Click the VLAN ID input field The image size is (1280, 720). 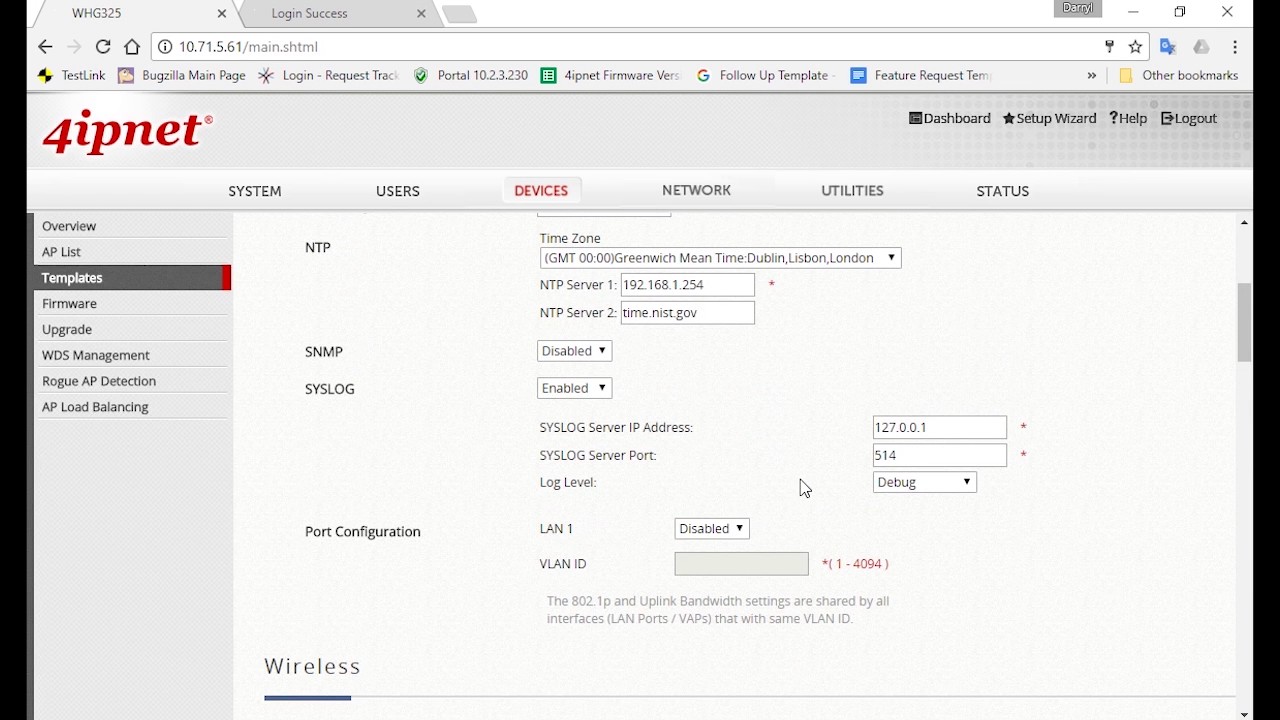[x=741, y=564]
